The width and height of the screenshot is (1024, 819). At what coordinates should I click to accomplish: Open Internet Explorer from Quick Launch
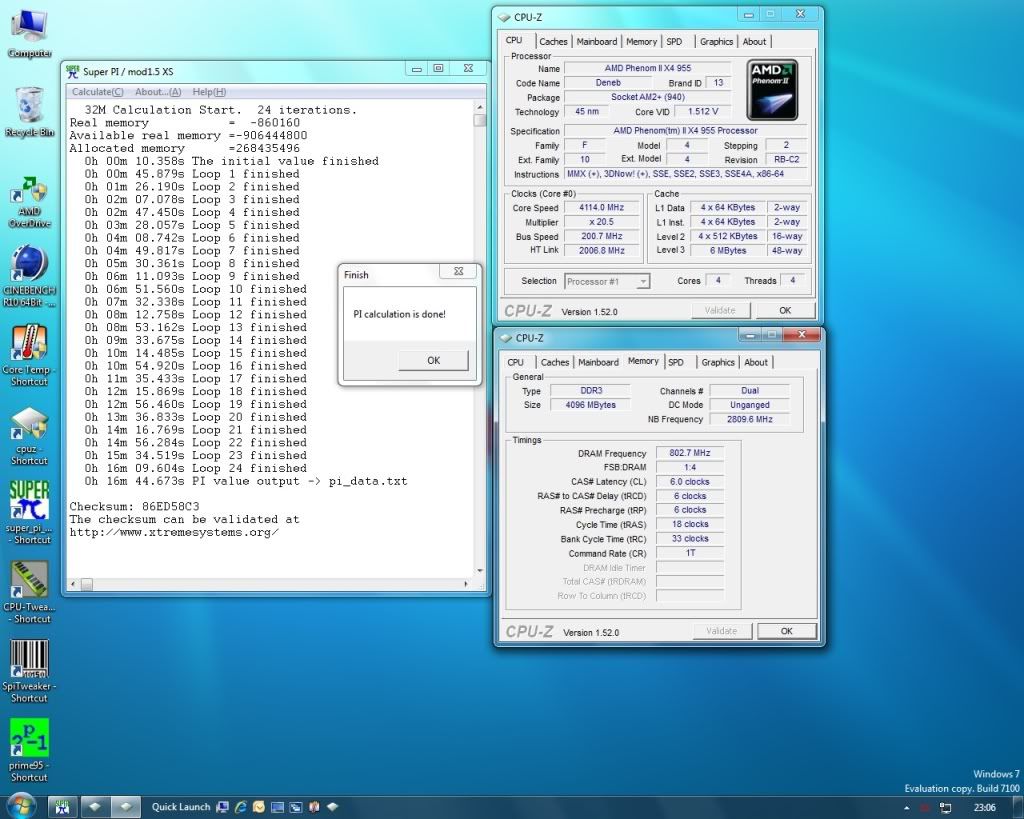click(241, 807)
